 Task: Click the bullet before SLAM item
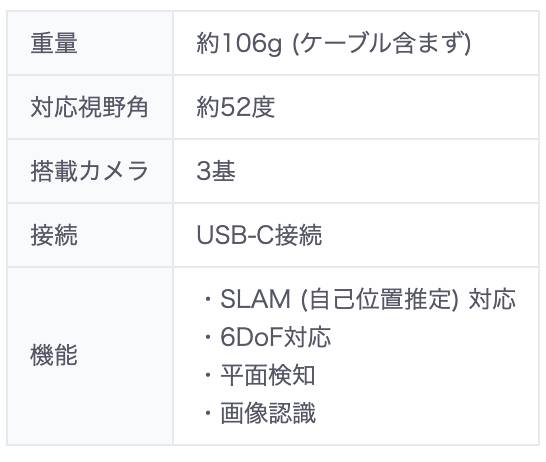point(208,299)
